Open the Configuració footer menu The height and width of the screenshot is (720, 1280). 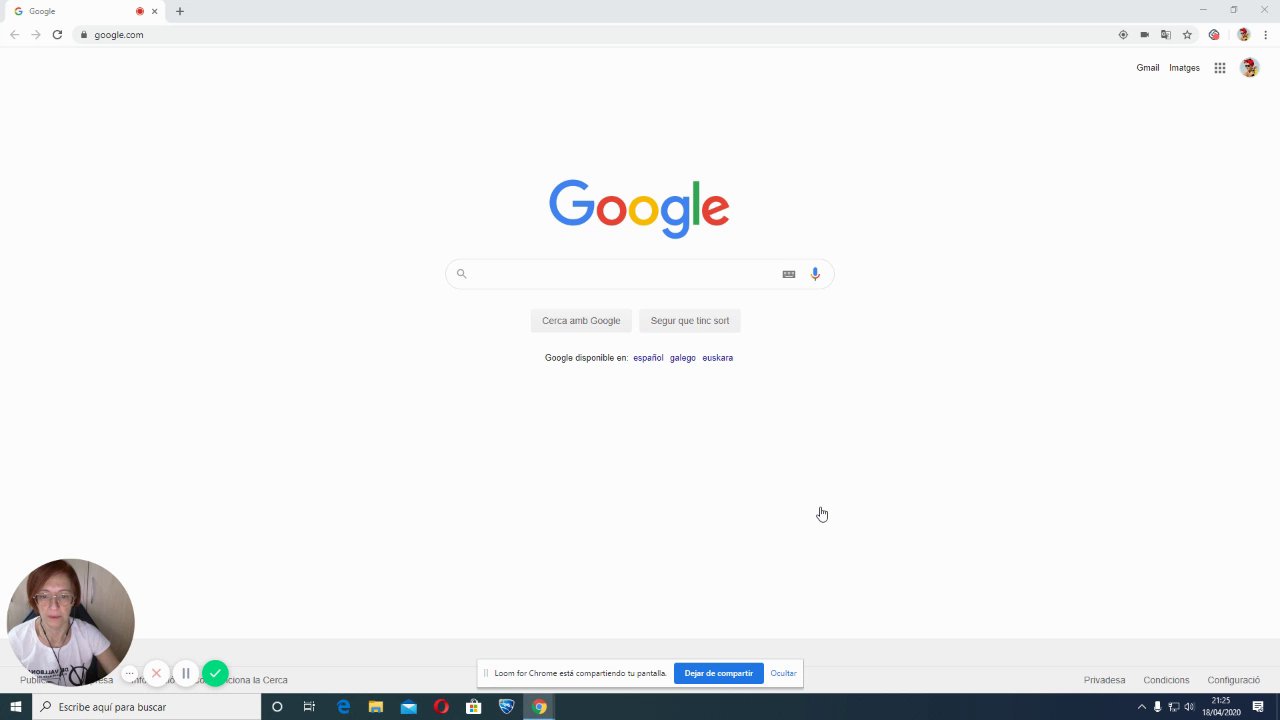click(x=1234, y=680)
